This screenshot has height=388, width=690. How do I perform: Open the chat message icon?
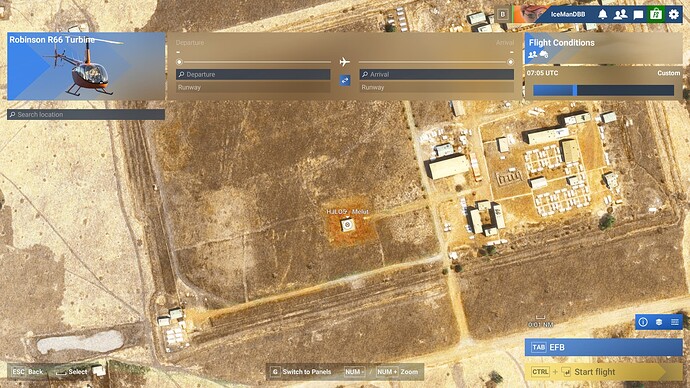pos(638,15)
